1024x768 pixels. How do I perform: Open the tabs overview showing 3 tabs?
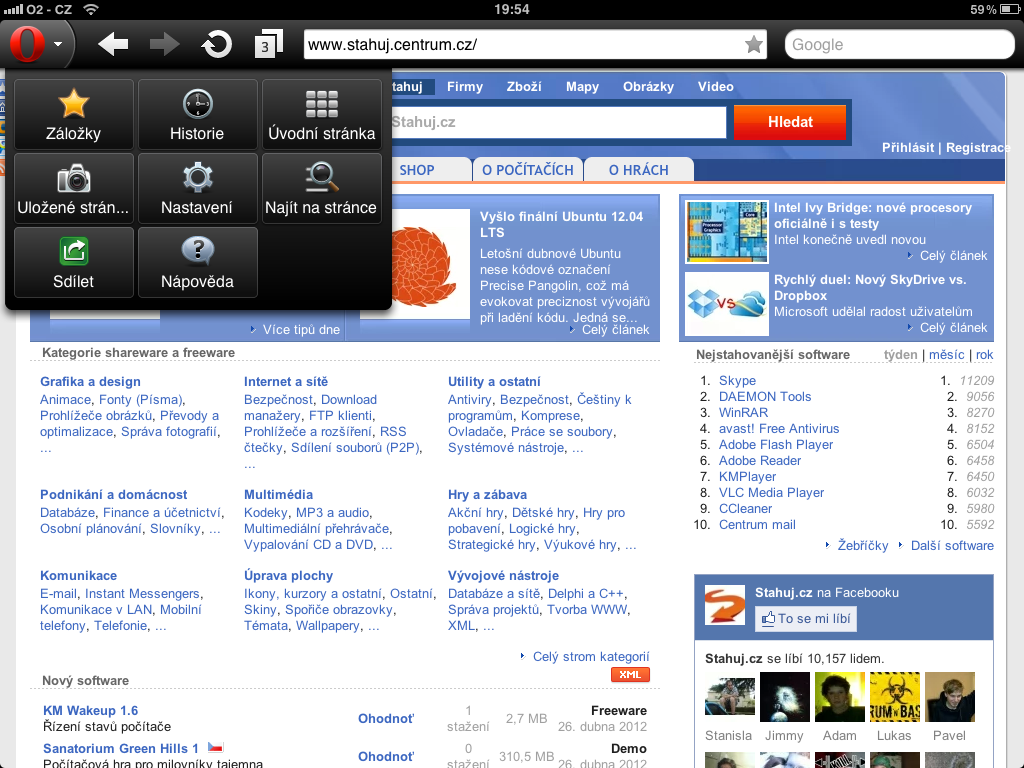point(268,44)
